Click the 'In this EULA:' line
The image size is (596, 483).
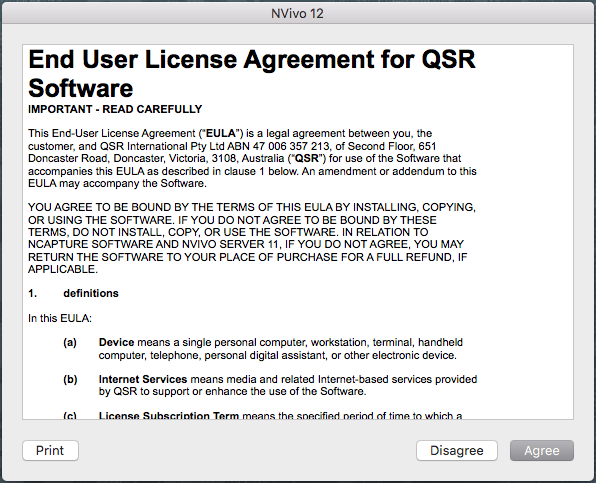coord(60,318)
